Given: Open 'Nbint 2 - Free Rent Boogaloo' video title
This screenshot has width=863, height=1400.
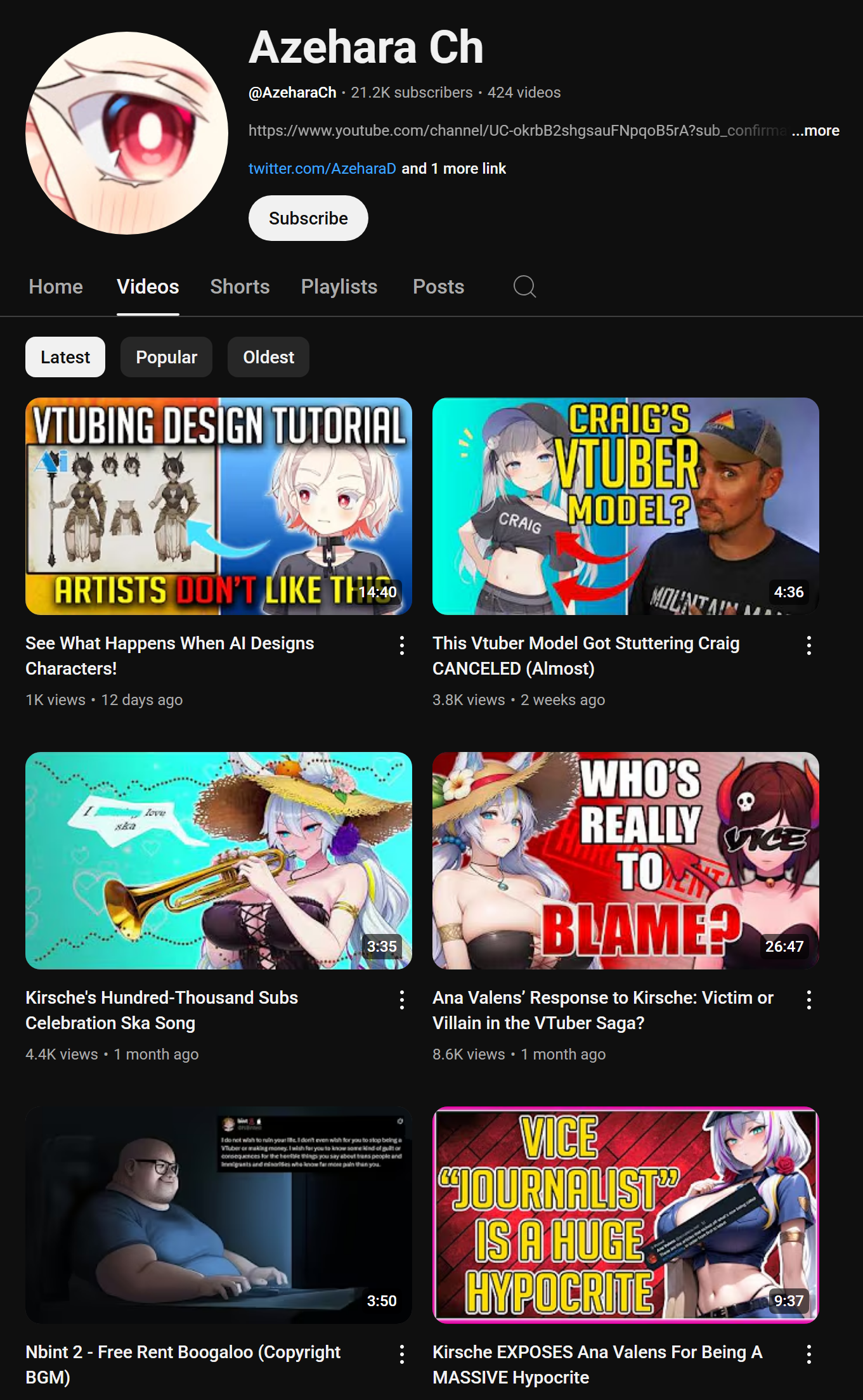Looking at the screenshot, I should point(183,1364).
